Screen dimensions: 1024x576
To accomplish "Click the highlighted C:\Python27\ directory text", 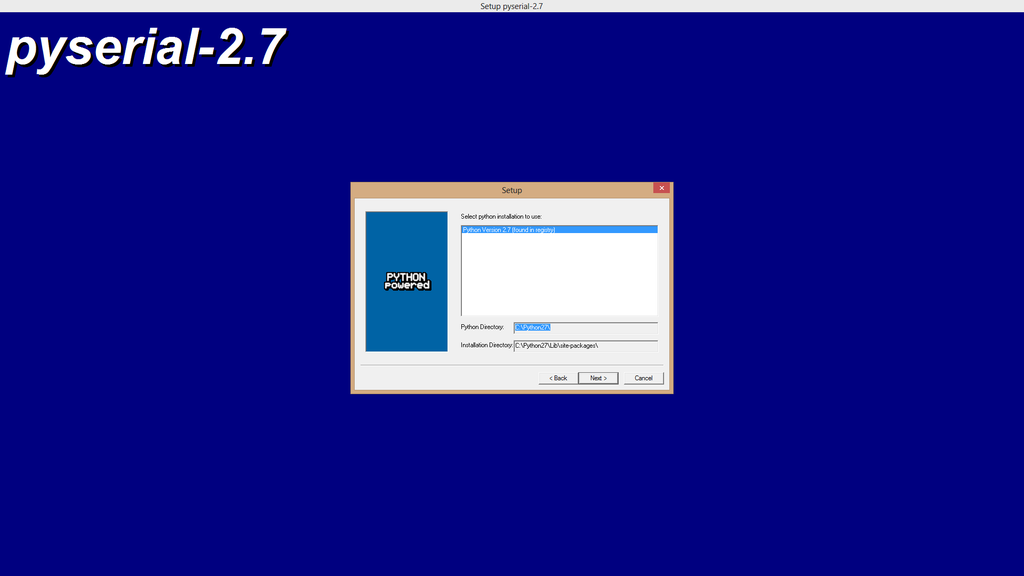I will [x=533, y=327].
